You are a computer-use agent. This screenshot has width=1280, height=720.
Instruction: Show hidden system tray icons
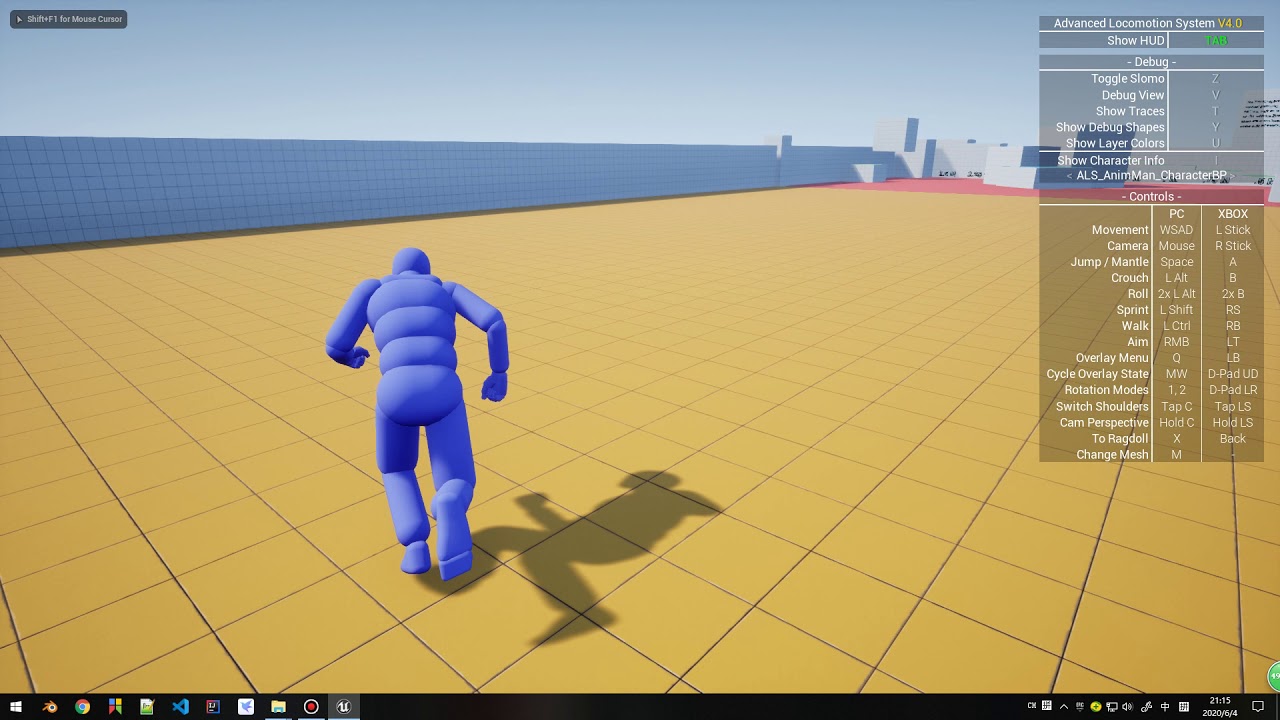[x=1064, y=707]
